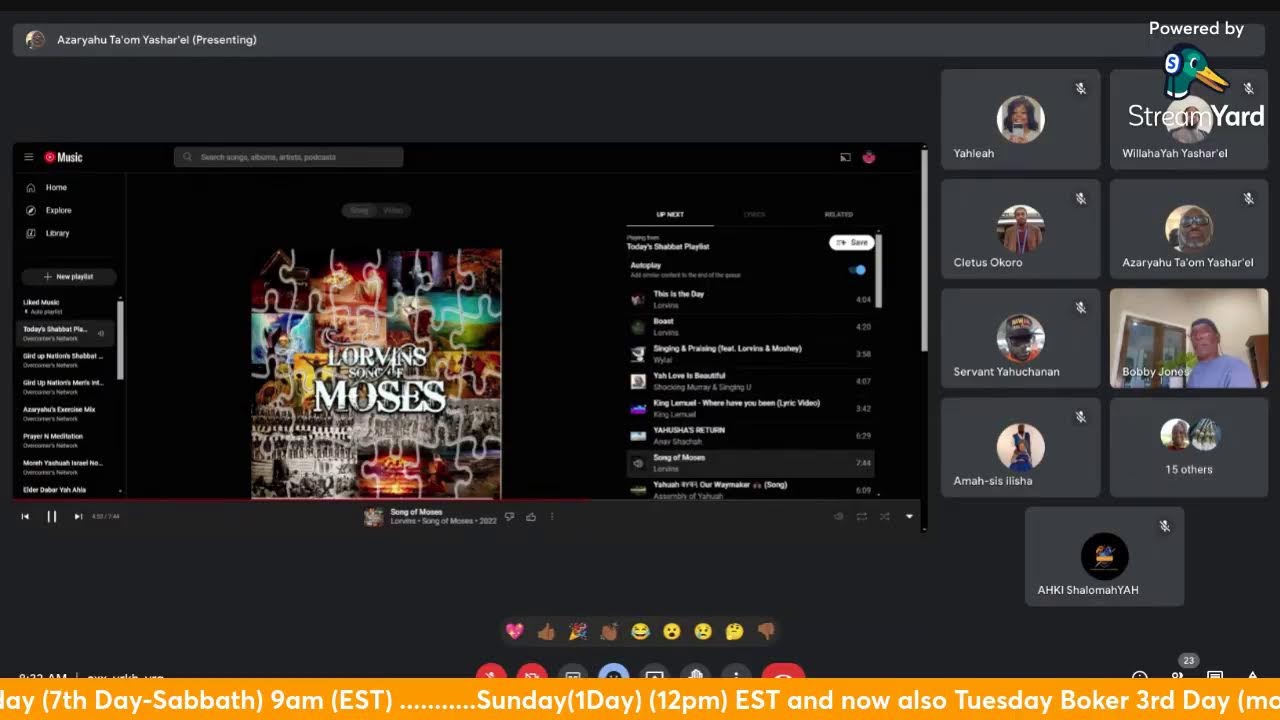Open the Liked Music playlist
The height and width of the screenshot is (720, 1280).
coord(68,306)
